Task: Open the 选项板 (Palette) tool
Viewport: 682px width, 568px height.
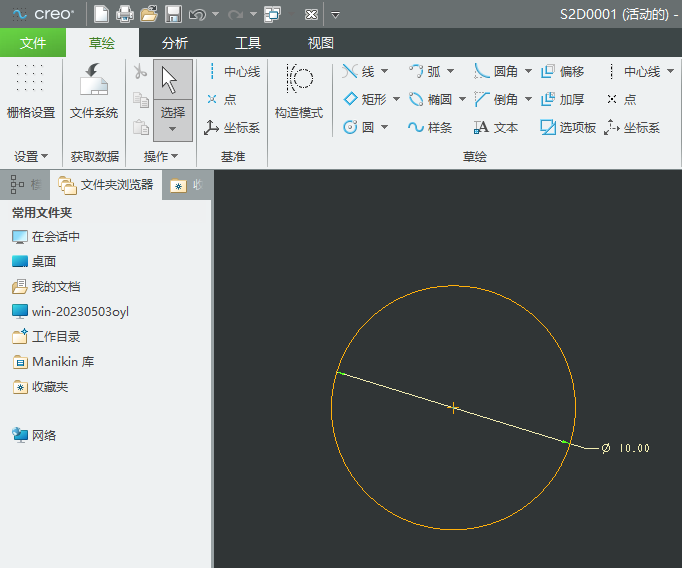Action: (x=568, y=128)
